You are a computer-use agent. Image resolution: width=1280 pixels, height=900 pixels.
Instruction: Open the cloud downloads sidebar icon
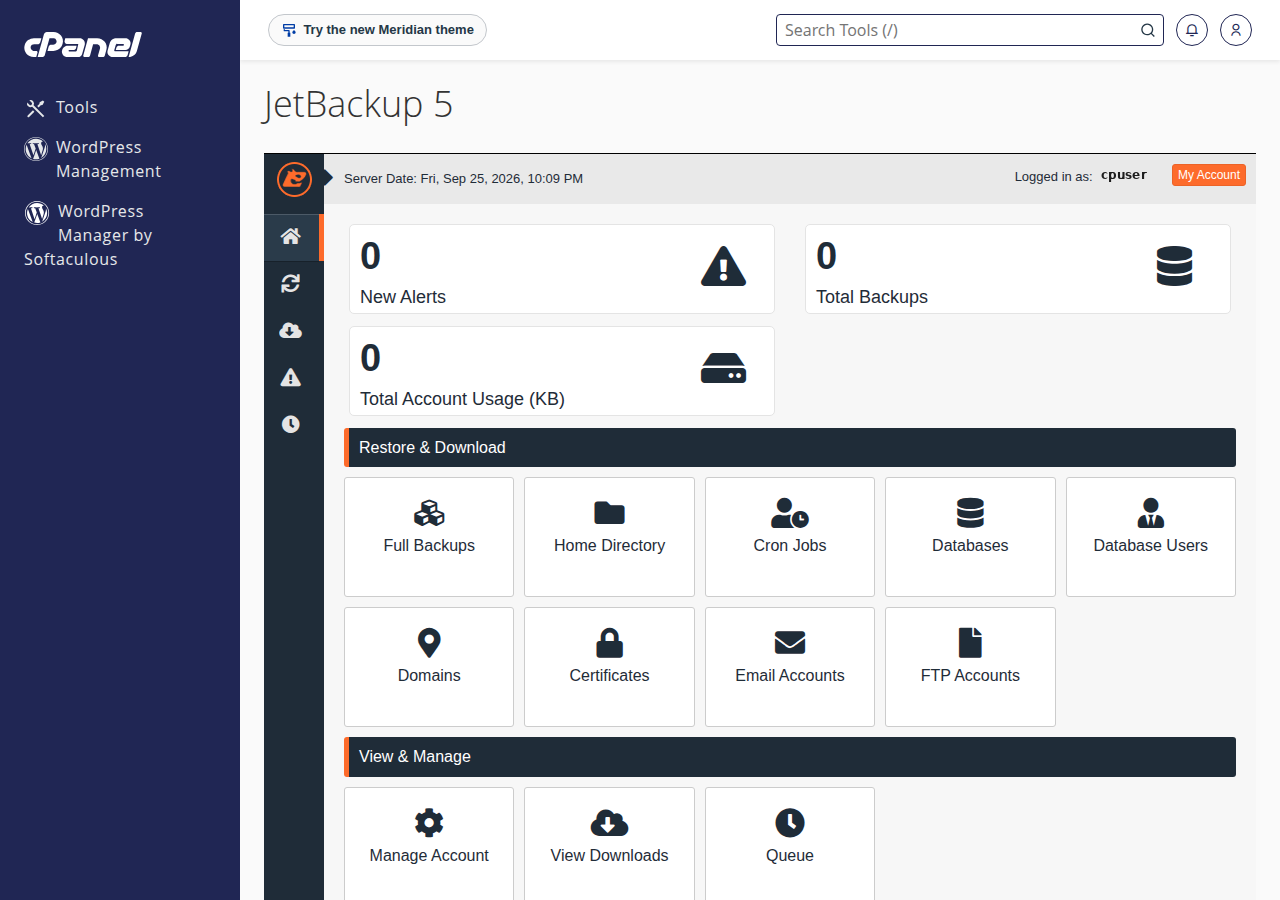291,331
